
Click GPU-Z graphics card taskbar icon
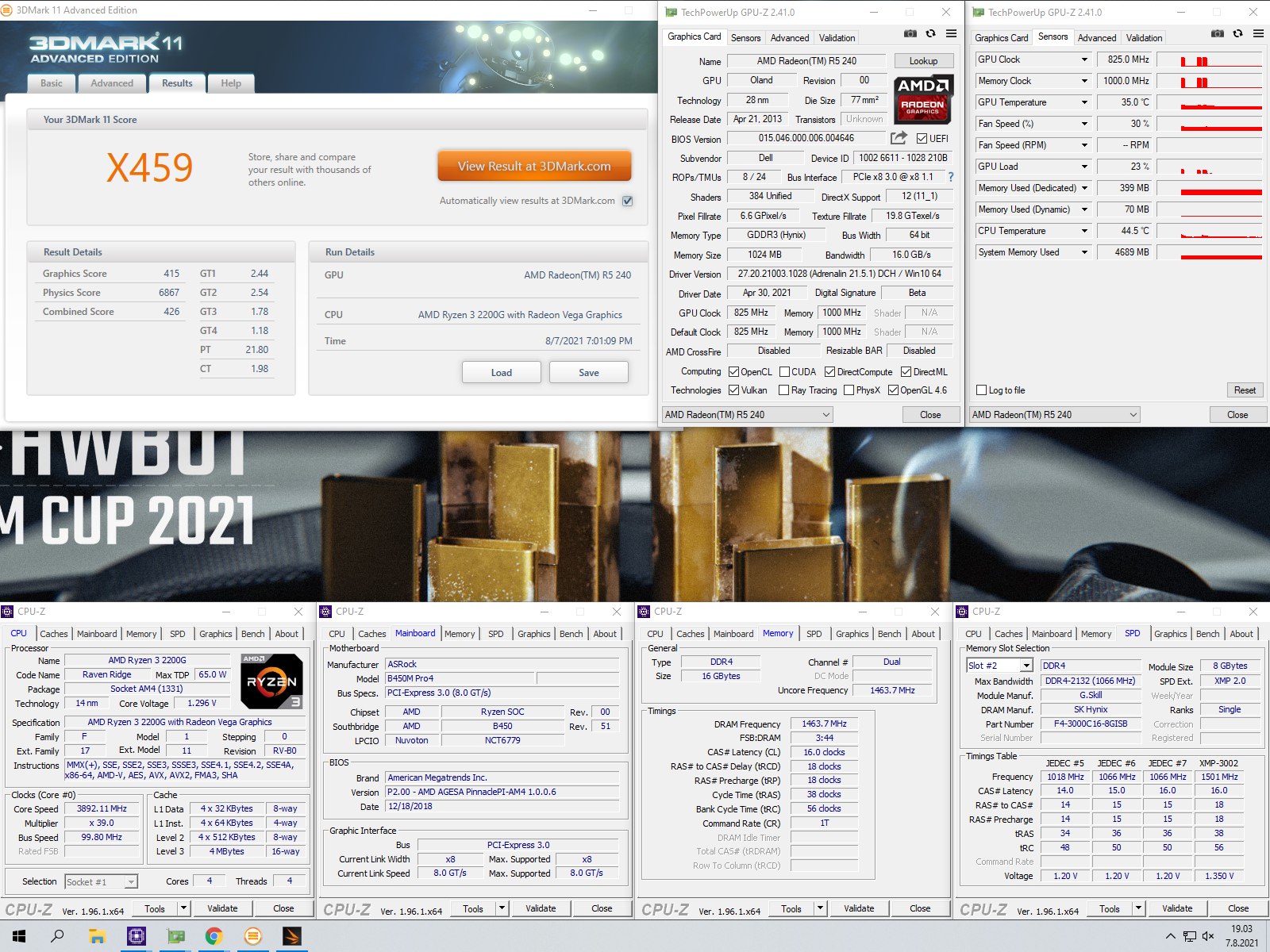point(175,936)
